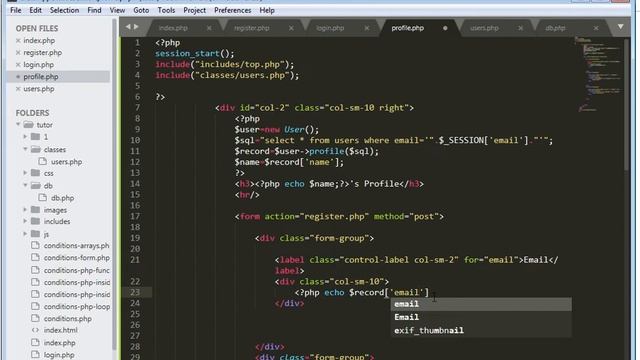Screen dimensions: 640x360
Task: Expand the images folder
Action: (x=25, y=210)
